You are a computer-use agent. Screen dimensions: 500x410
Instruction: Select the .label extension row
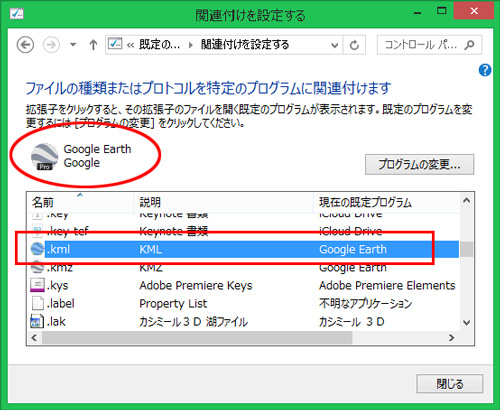coord(243,303)
